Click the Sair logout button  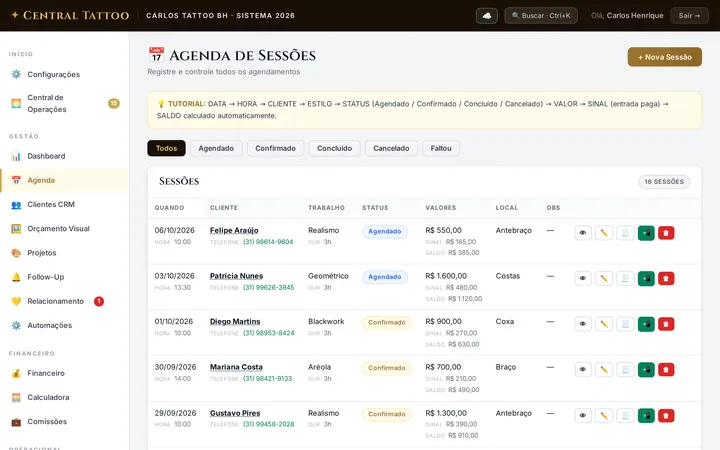coord(689,16)
